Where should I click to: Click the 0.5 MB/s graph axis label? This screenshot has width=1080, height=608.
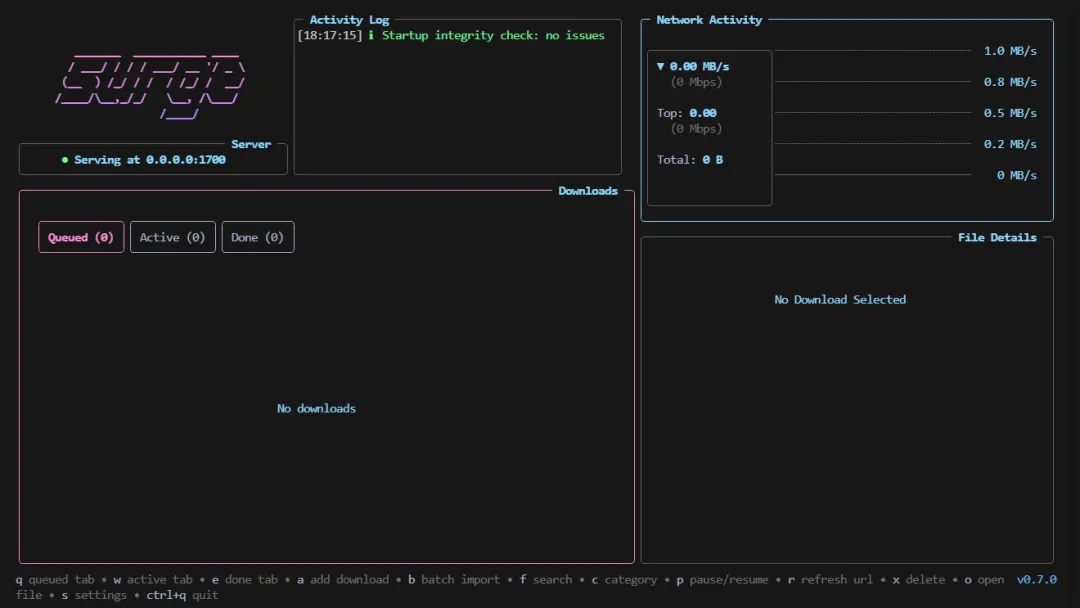pyautogui.click(x=1010, y=113)
